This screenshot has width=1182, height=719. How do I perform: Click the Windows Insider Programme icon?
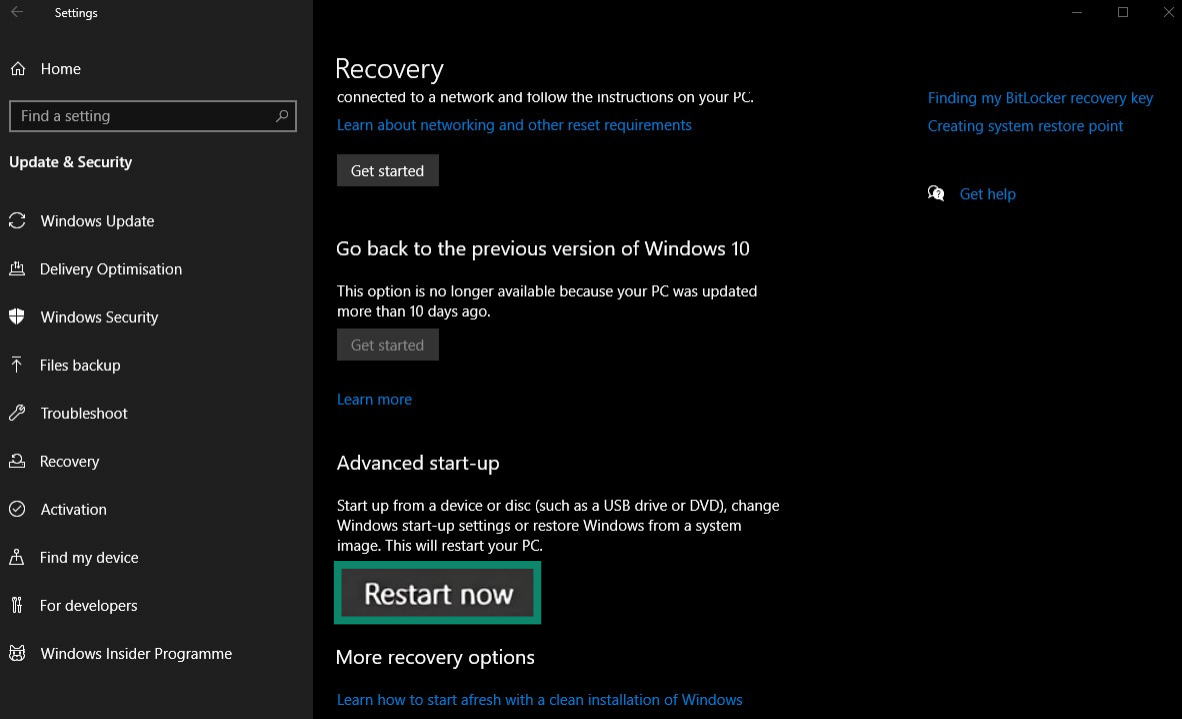pos(19,653)
